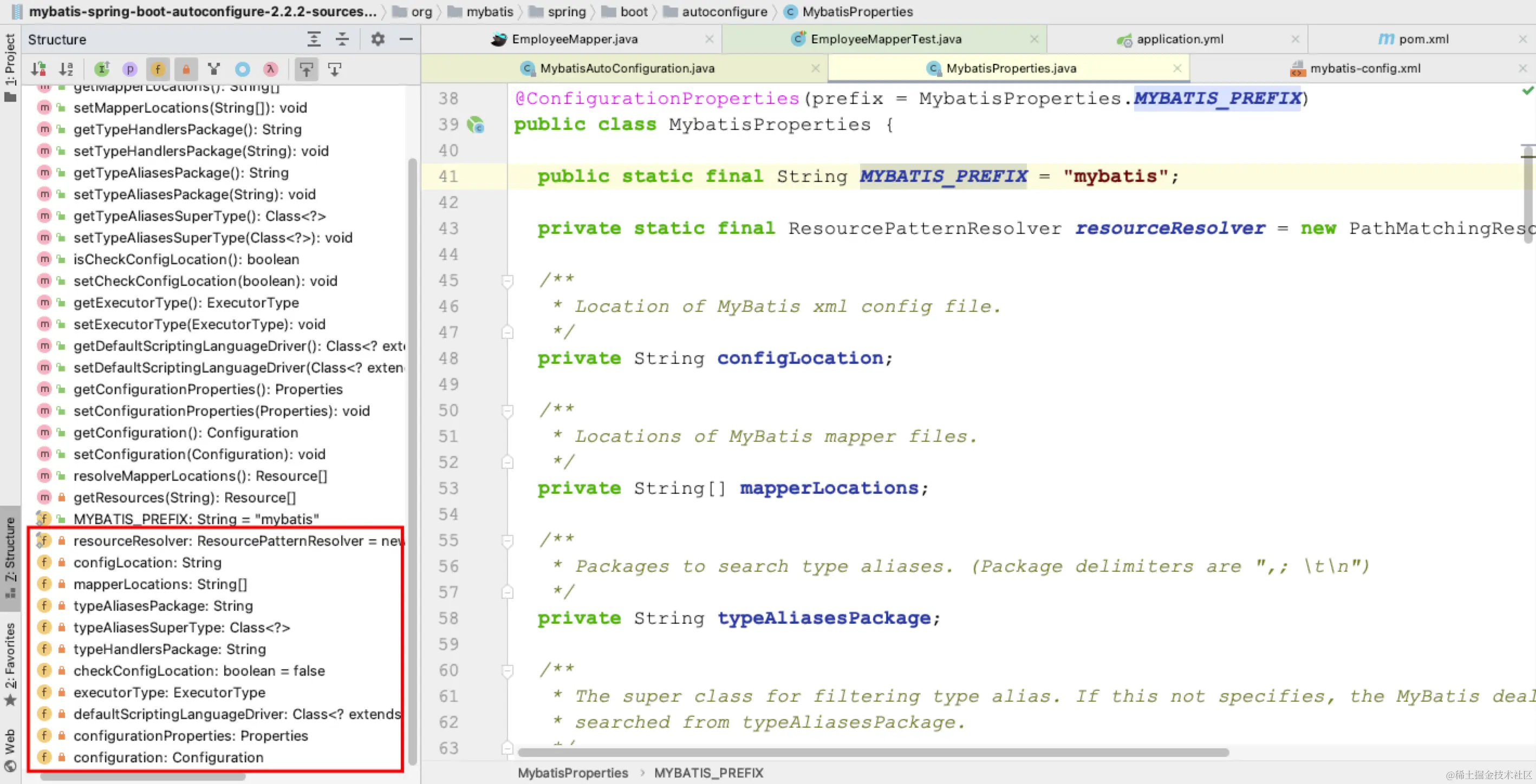Toggle Show Properties filter icon

pos(129,69)
